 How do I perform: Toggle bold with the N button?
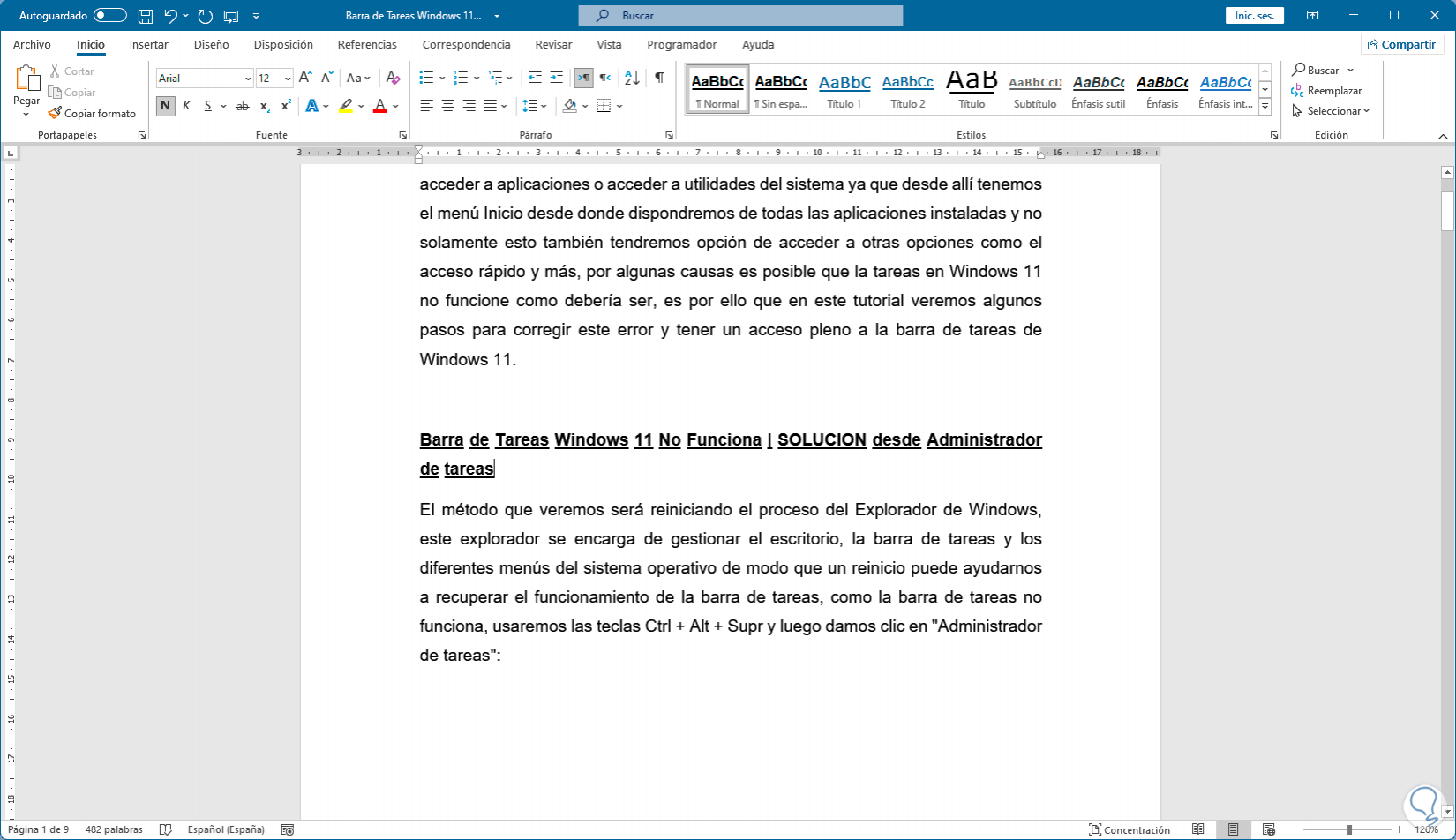tap(165, 106)
